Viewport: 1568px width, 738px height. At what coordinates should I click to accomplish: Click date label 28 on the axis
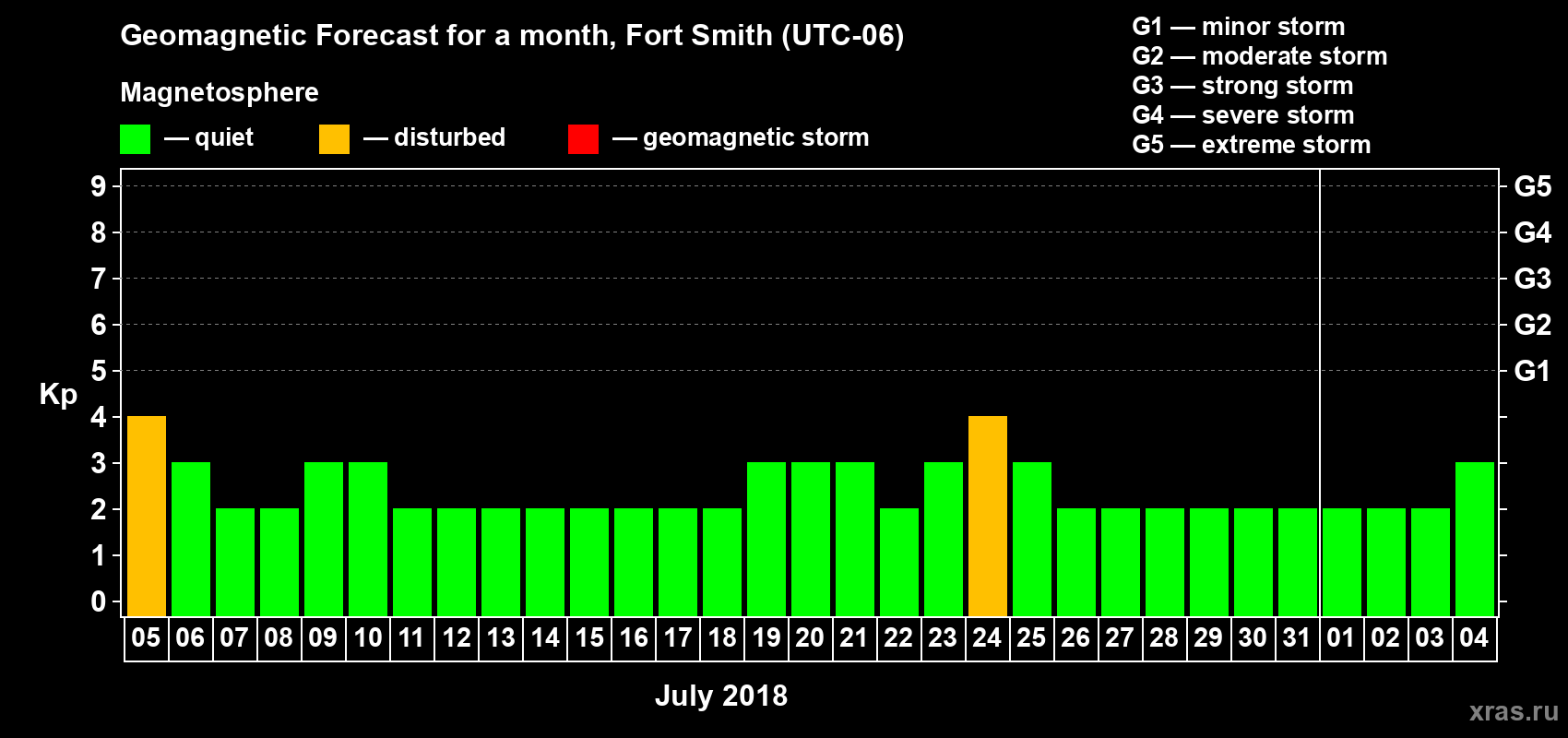coord(1164,637)
